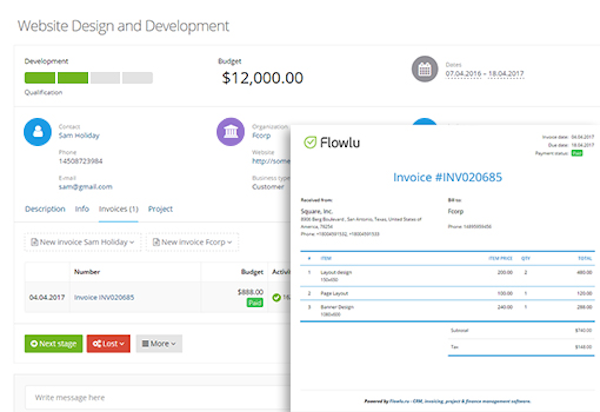
Task: Click the Paid status badge in invoice row
Action: tap(255, 303)
